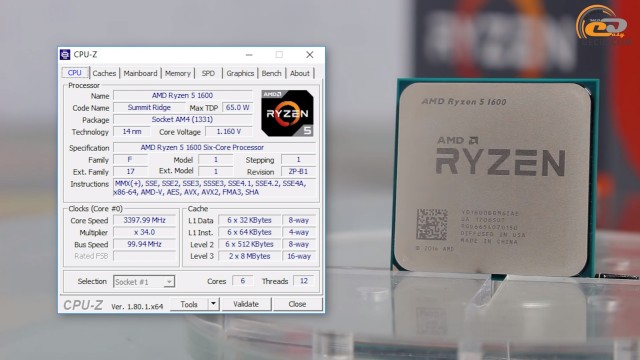Click the Instructions list field
640x360 pixels.
point(214,188)
